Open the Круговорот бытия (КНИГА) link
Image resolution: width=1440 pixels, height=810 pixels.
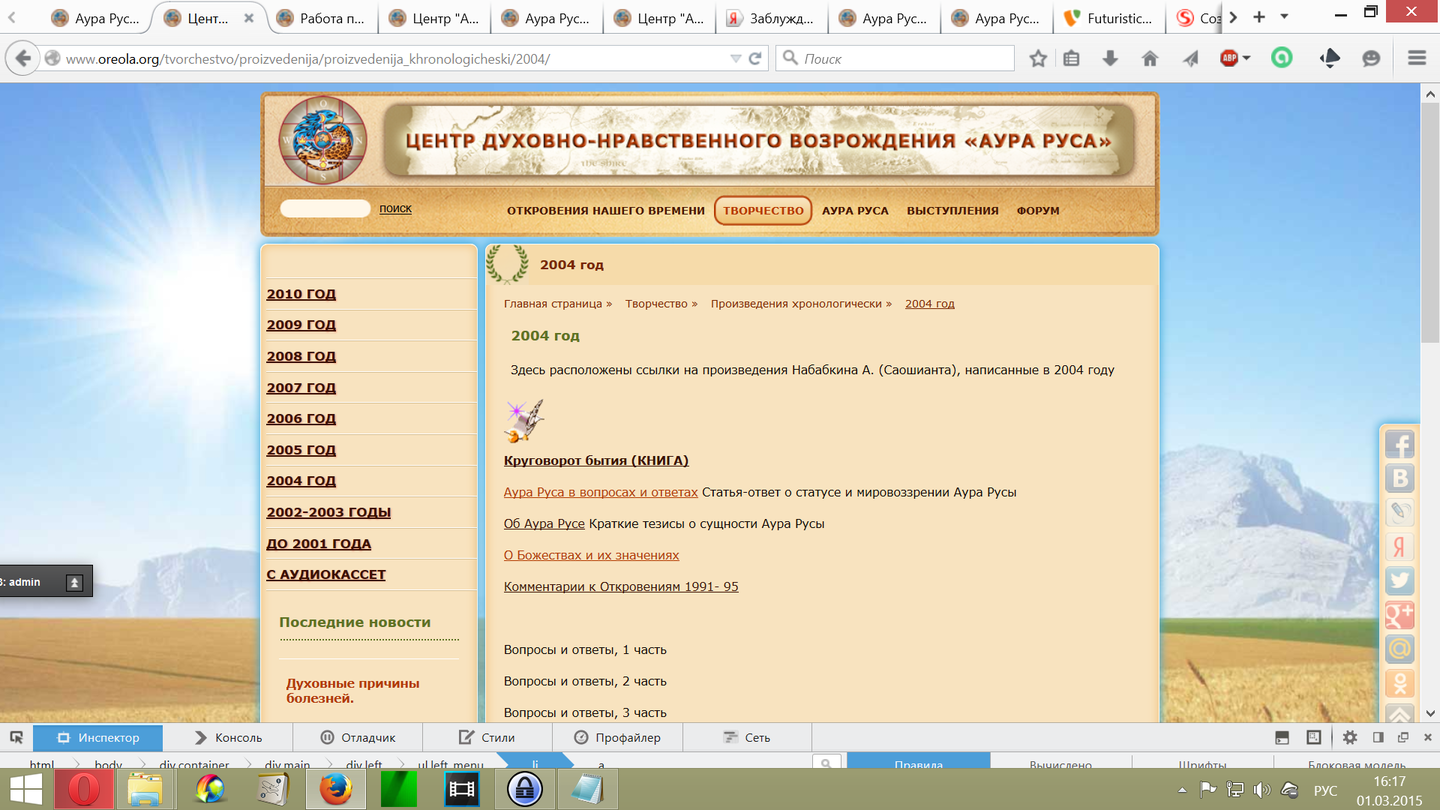point(596,461)
